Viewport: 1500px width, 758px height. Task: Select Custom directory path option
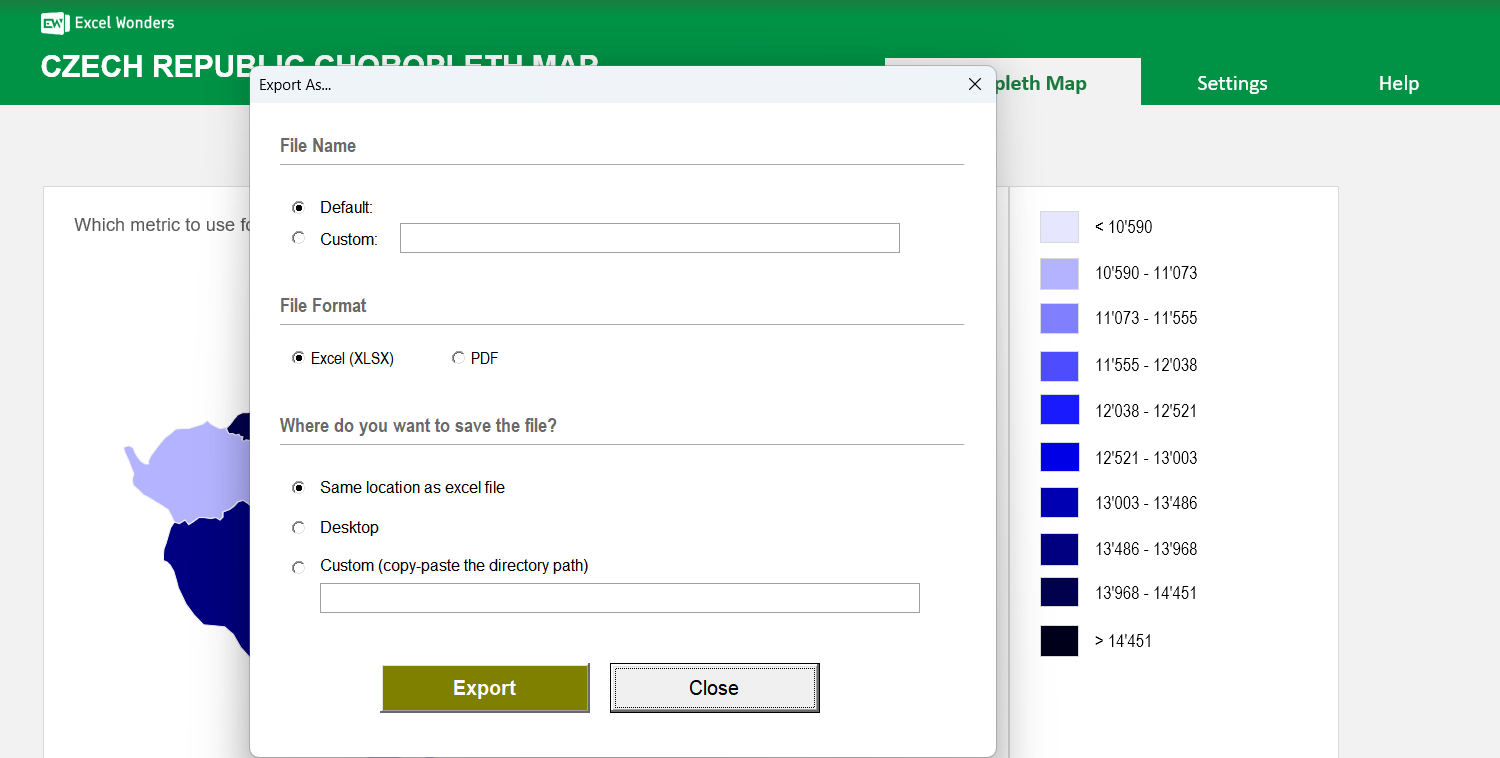click(x=298, y=567)
